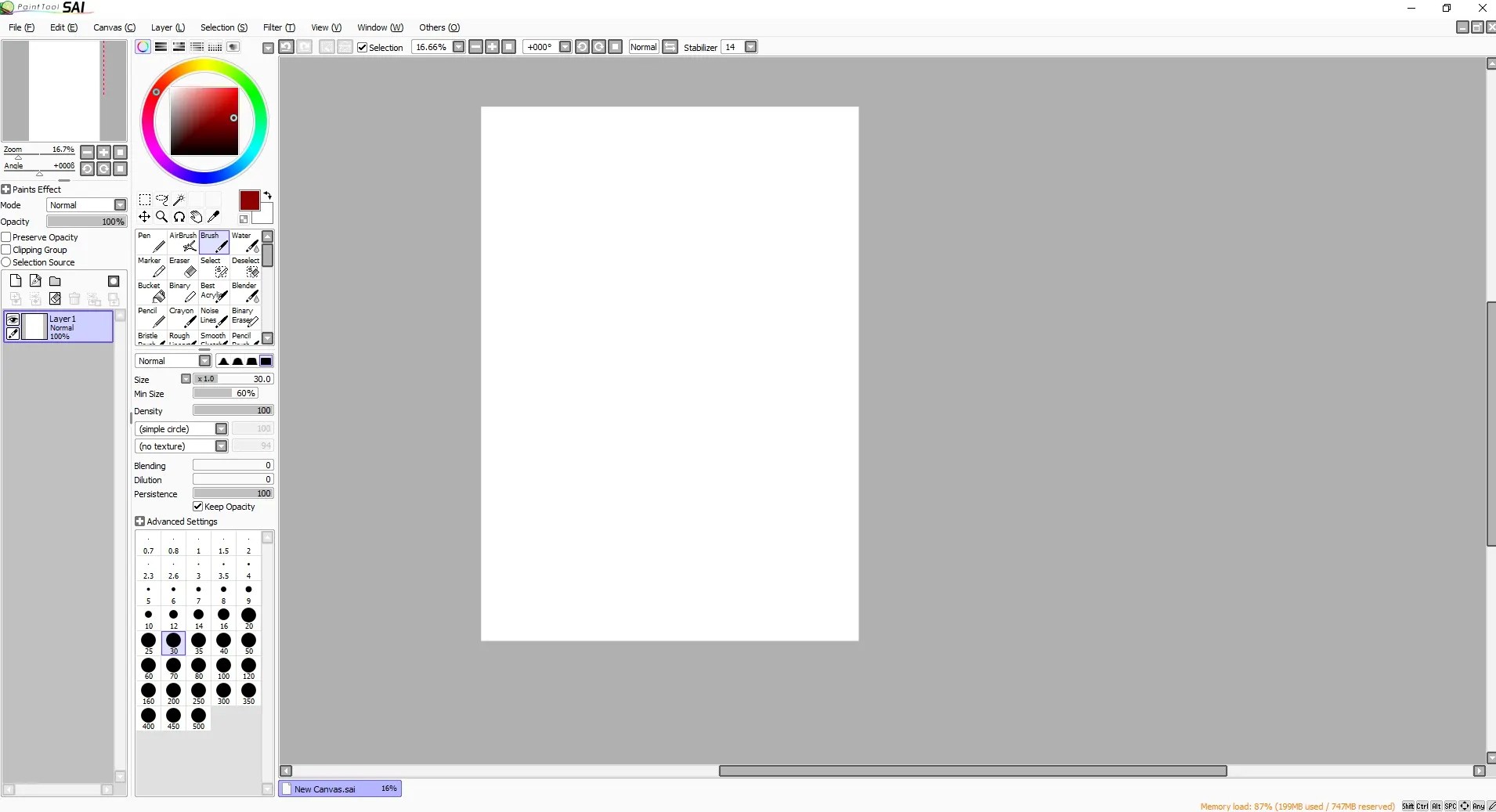Create a new layer in the layer panel

pos(16,280)
